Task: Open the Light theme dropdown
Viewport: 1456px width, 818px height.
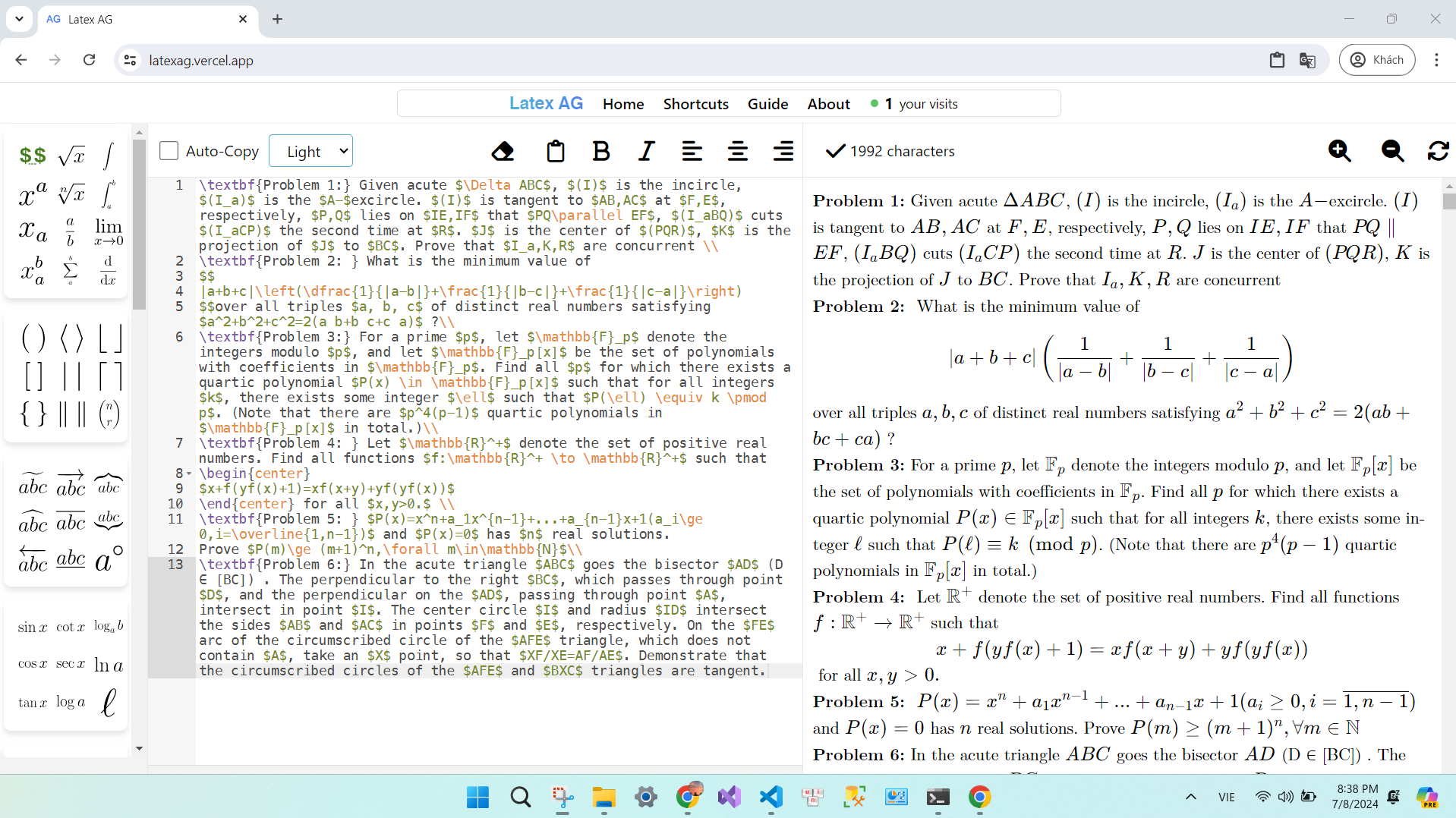Action: pos(311,151)
